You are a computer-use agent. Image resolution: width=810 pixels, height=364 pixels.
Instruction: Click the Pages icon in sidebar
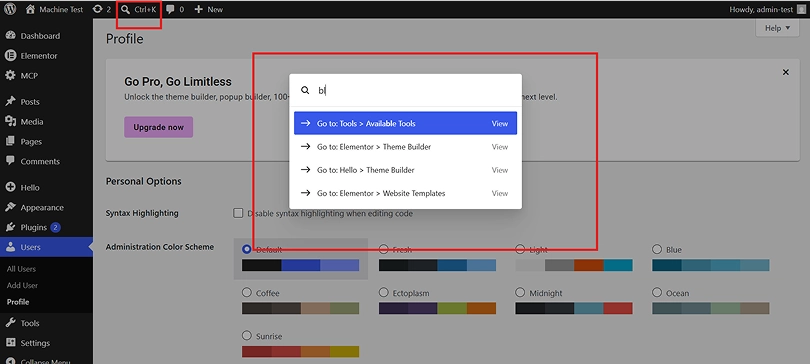(x=10, y=141)
